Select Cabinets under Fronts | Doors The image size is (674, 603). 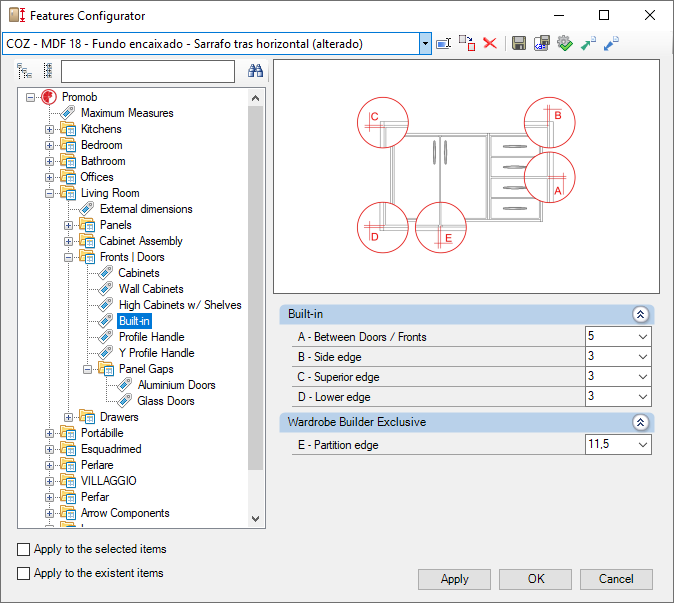[x=139, y=273]
